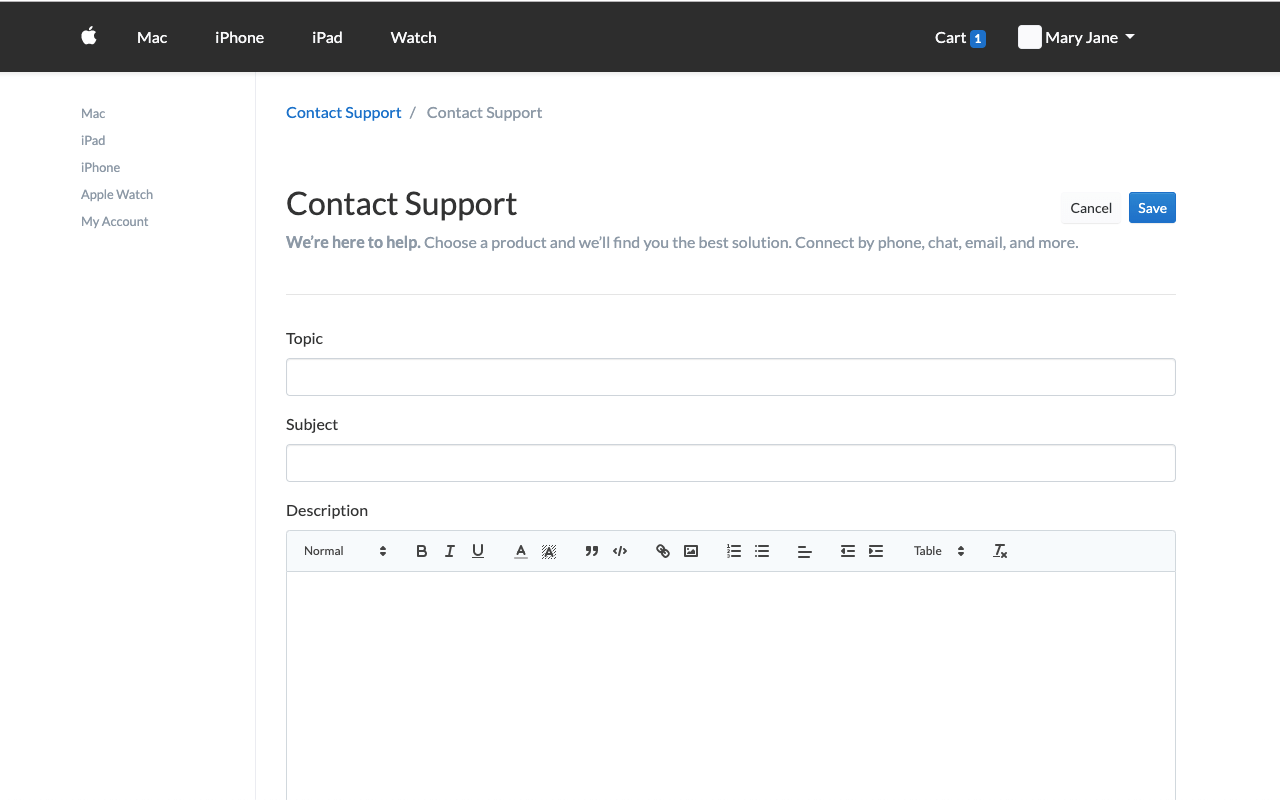1280x800 pixels.
Task: Click inside the Subject input field
Action: click(730, 463)
